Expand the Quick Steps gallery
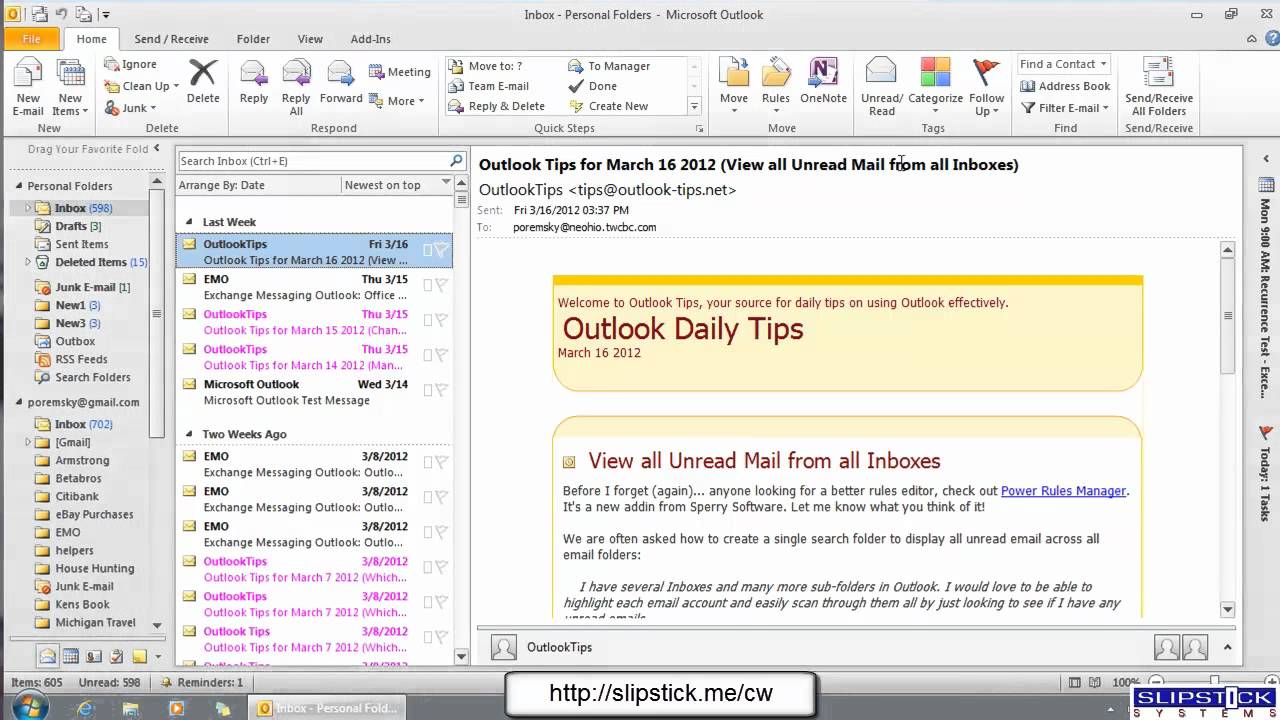This screenshot has height=720, width=1280. pyautogui.click(x=694, y=106)
